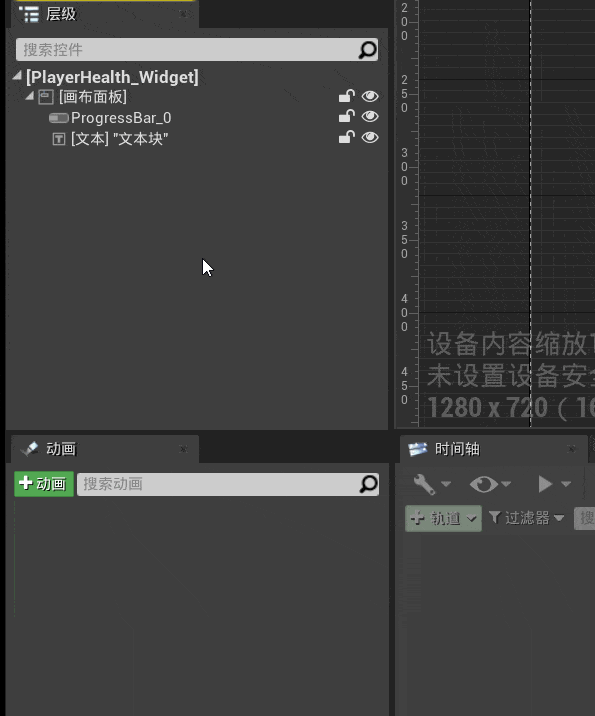Hide the 画布面板 with its eye toggle
Screen dimensions: 595x716
370,96
